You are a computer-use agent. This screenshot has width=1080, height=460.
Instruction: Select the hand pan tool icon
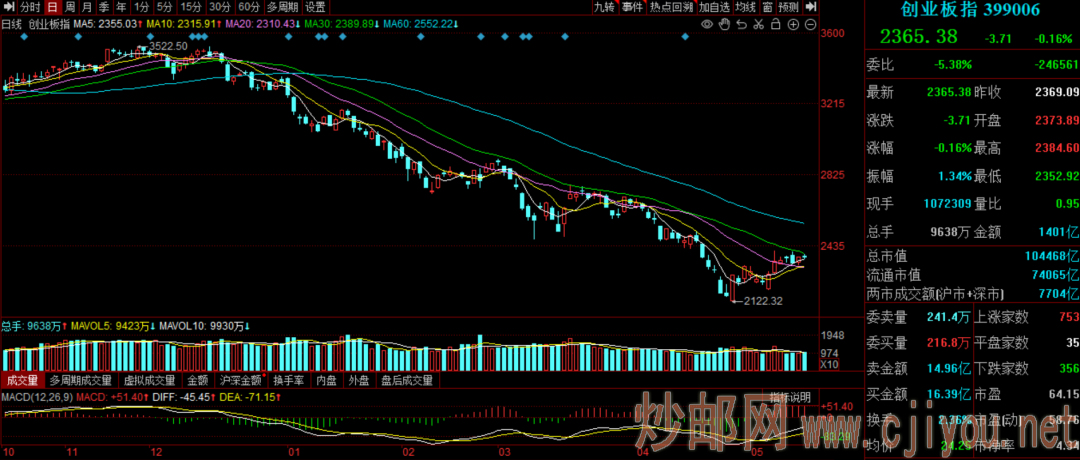[724, 25]
